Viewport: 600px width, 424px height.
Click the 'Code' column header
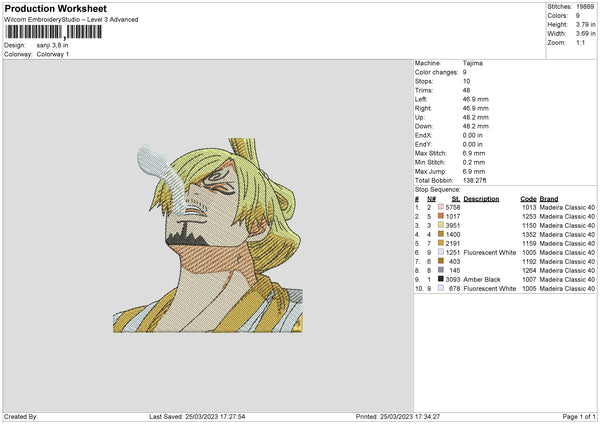pos(528,199)
